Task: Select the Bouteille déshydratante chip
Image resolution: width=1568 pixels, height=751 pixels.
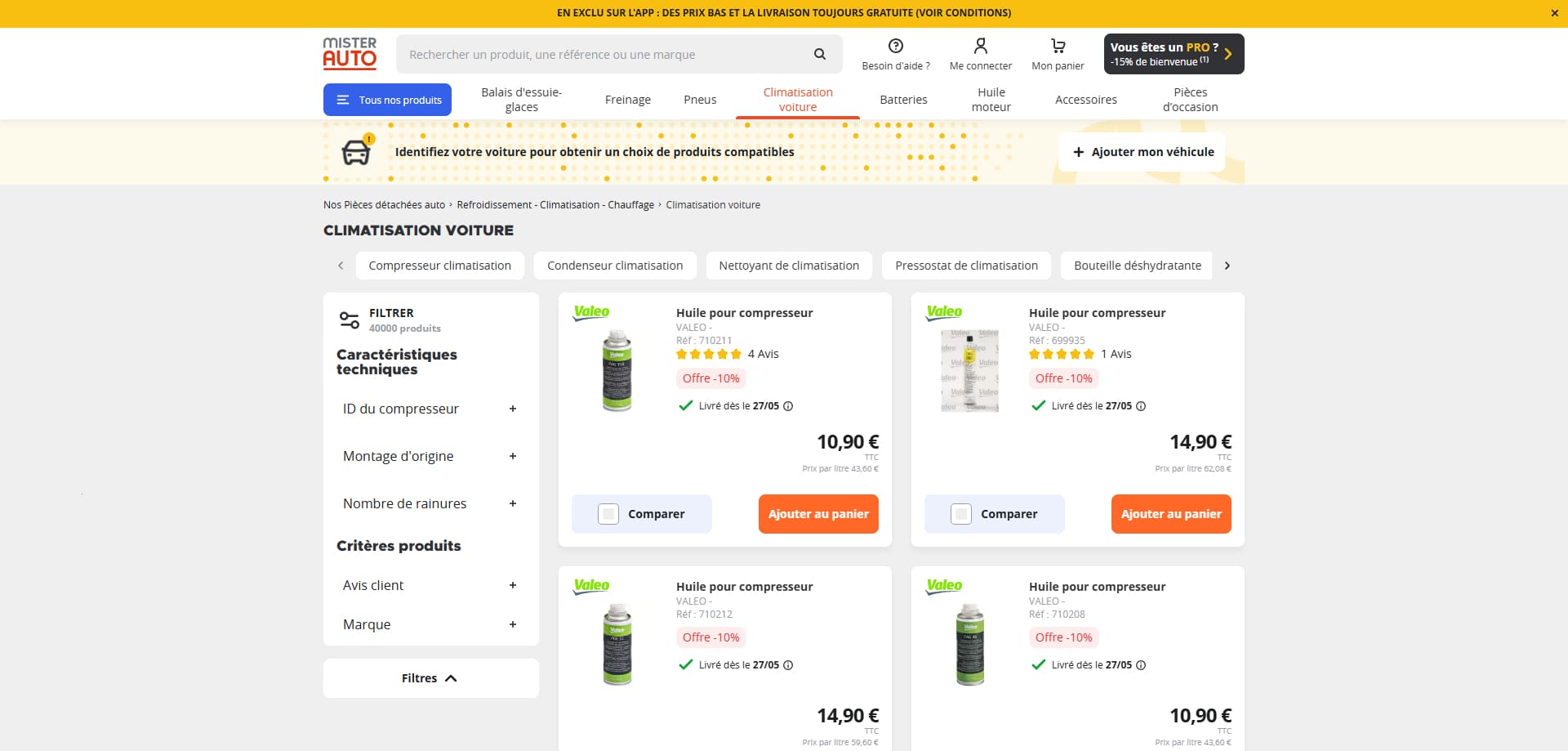Action: coord(1138,266)
